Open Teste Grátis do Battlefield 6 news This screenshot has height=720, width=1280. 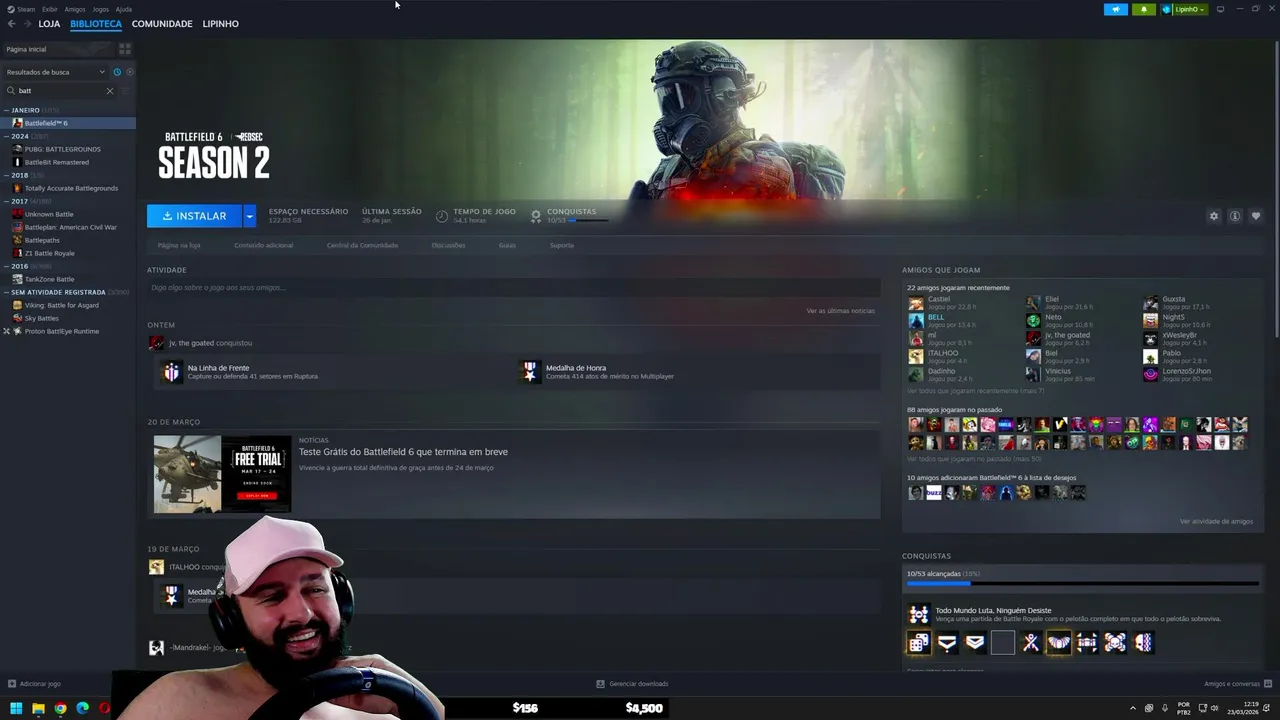403,452
